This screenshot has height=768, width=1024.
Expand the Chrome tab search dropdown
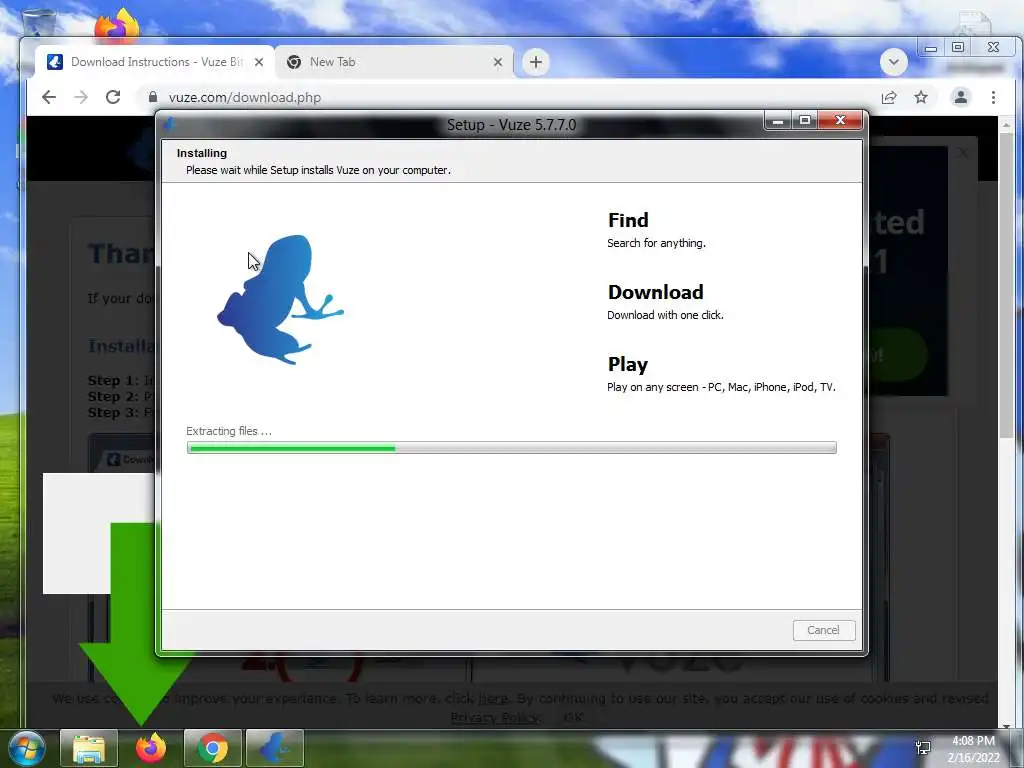coord(893,62)
